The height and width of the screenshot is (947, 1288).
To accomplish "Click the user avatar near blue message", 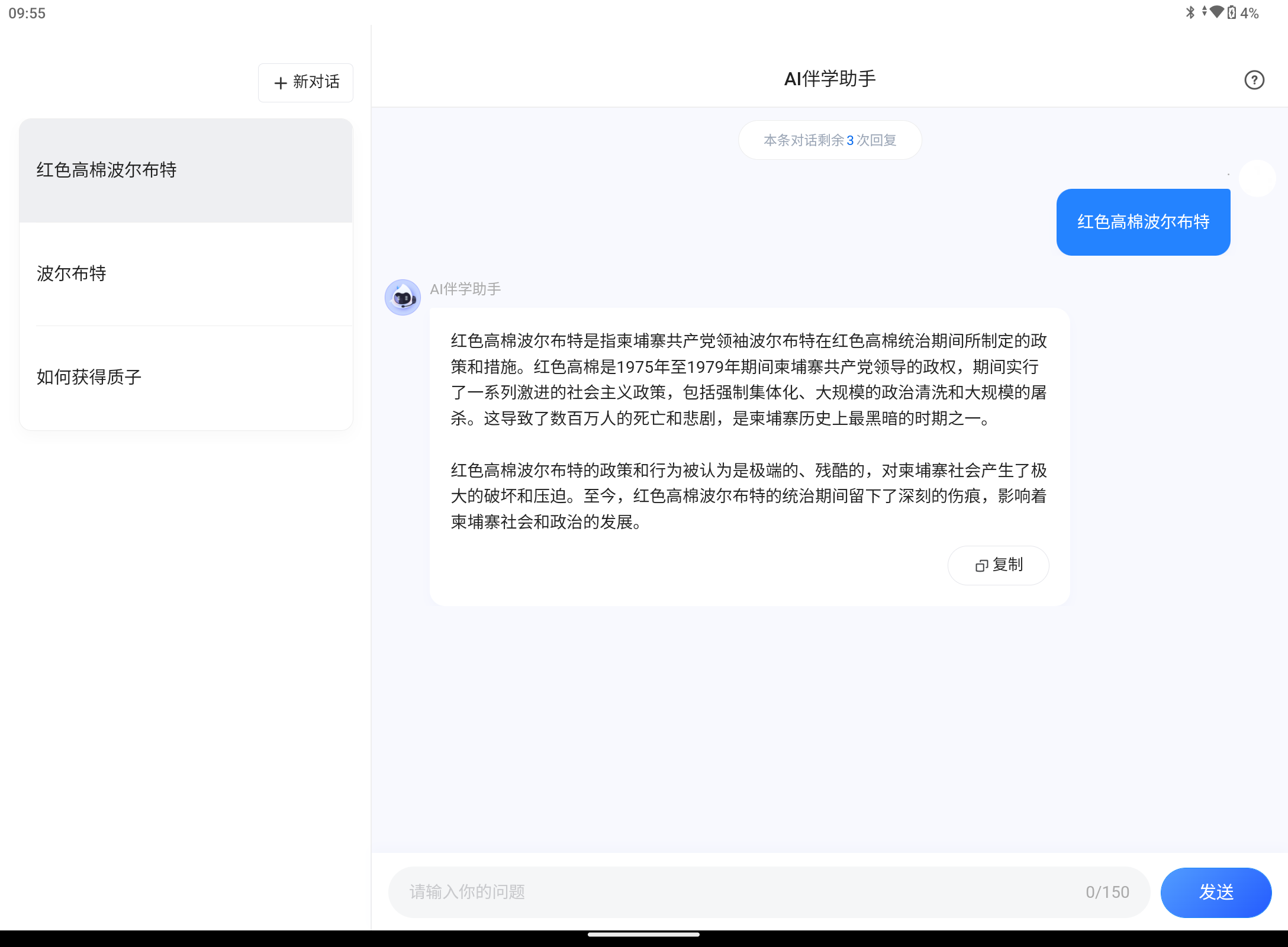I will [x=1257, y=179].
